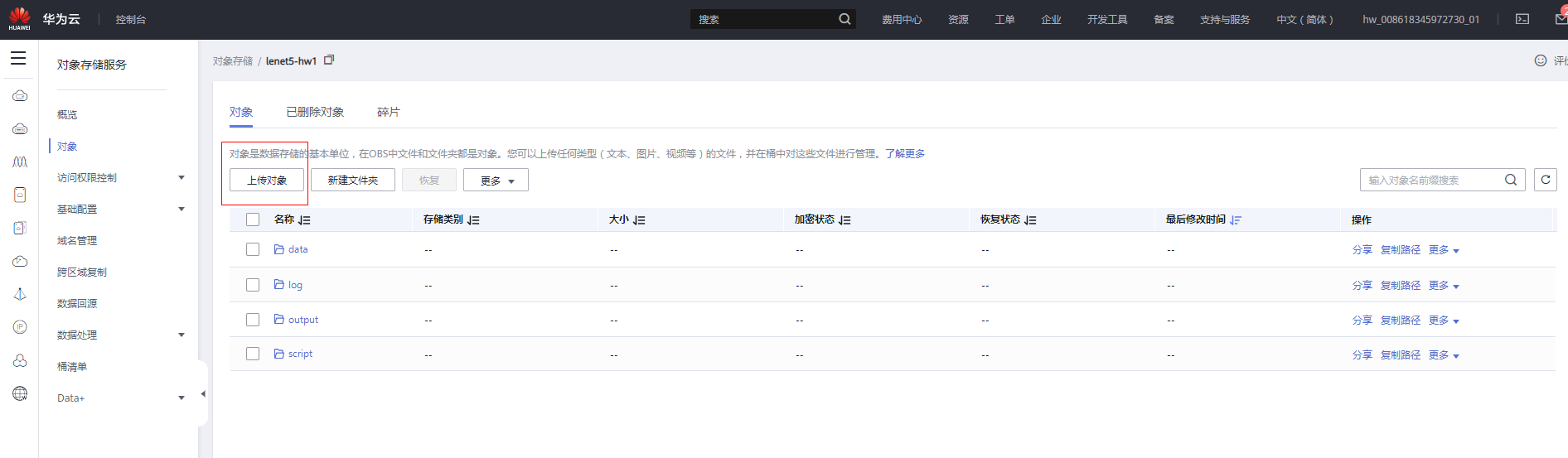
Task: Switch to 碎片 tab
Action: pos(389,112)
